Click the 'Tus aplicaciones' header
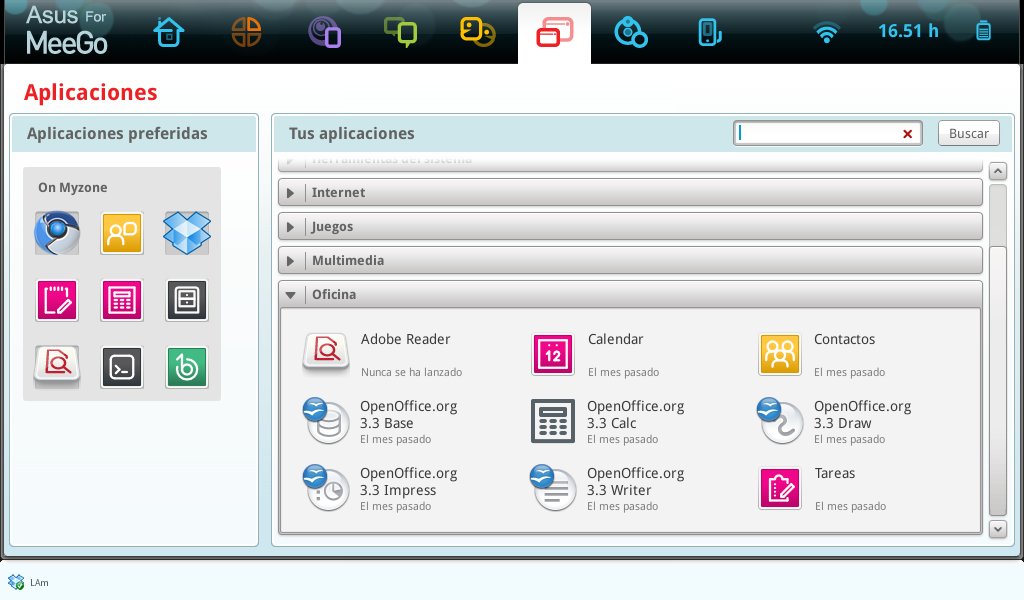 point(351,133)
